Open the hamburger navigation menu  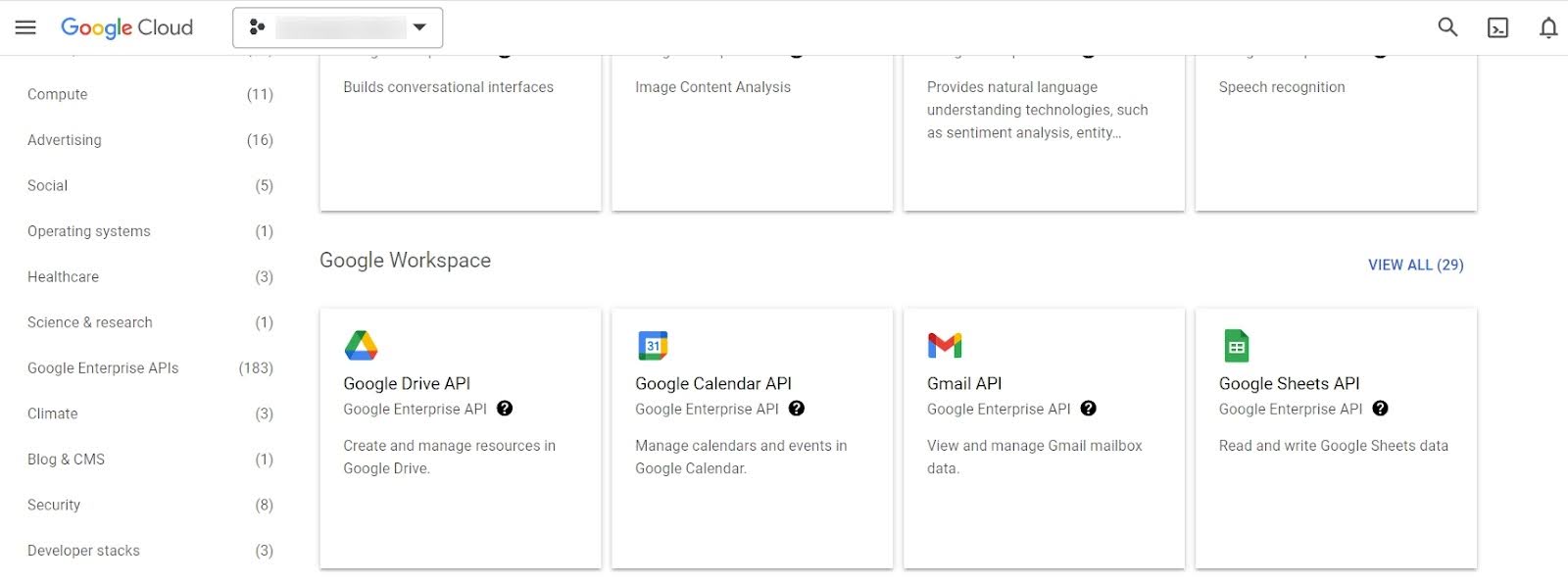pos(25,27)
